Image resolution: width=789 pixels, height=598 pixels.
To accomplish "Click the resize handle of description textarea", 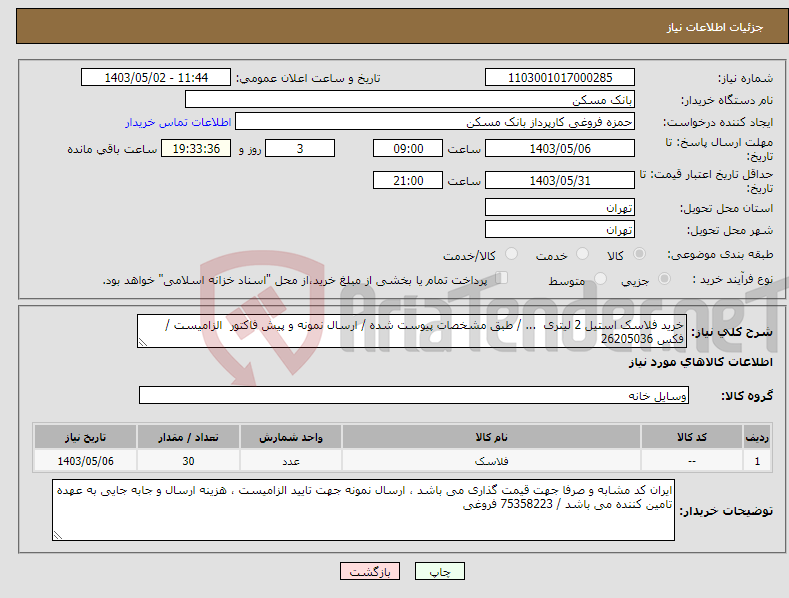I will pyautogui.click(x=142, y=343).
